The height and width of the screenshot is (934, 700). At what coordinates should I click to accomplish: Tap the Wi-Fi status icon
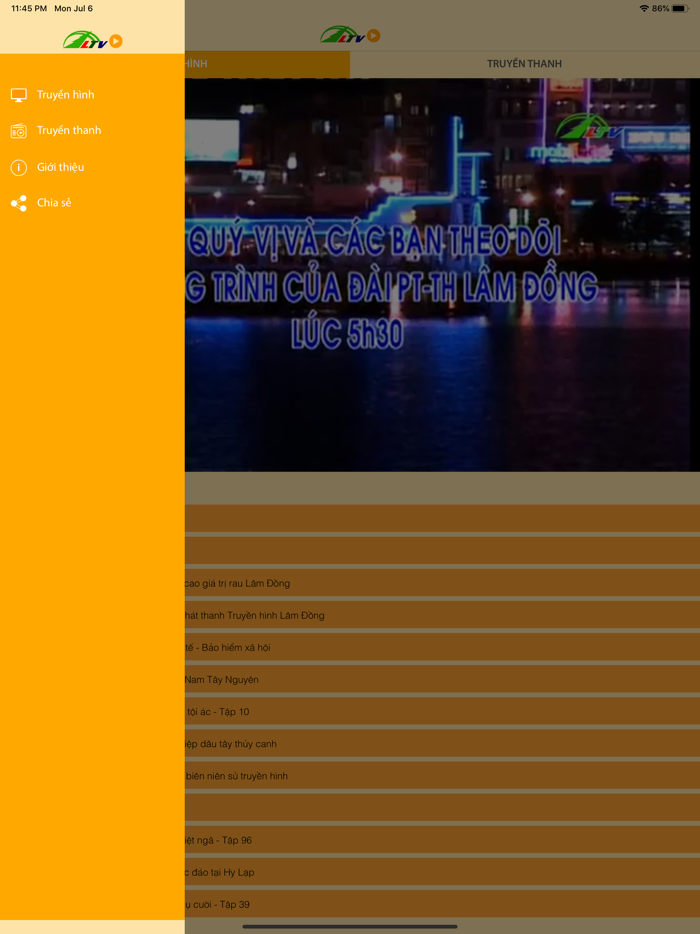644,8
